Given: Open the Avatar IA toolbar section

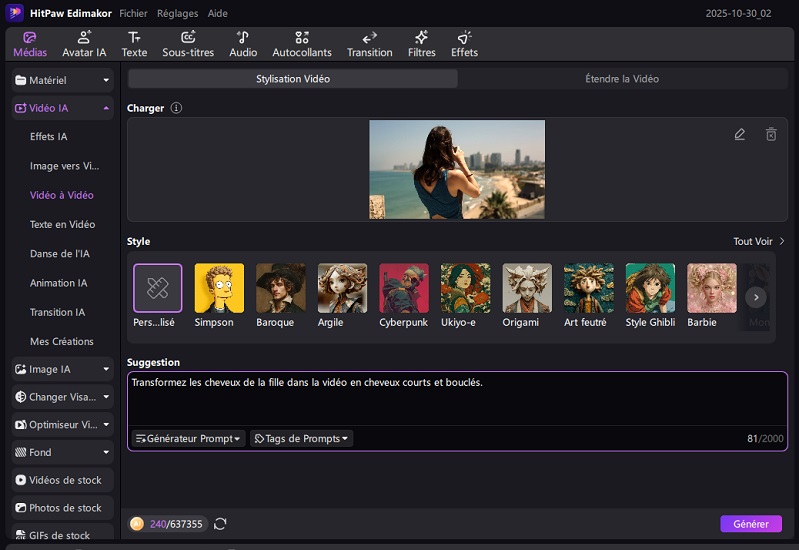Looking at the screenshot, I should (x=84, y=44).
